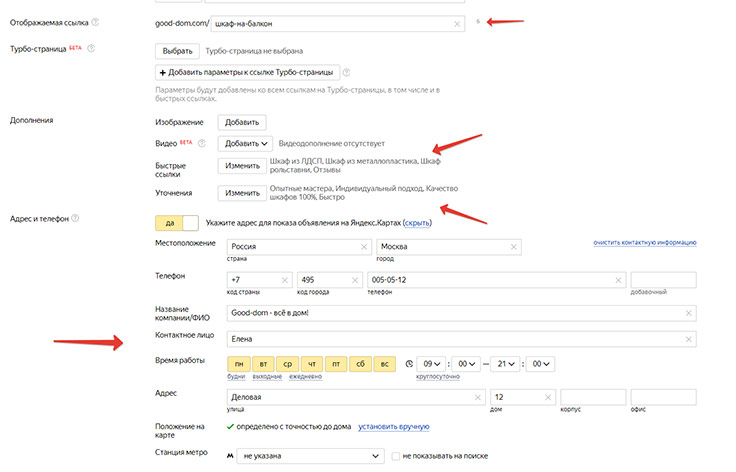Open the start hour 09 dropdown
This screenshot has height=472, width=736.
tap(432, 364)
